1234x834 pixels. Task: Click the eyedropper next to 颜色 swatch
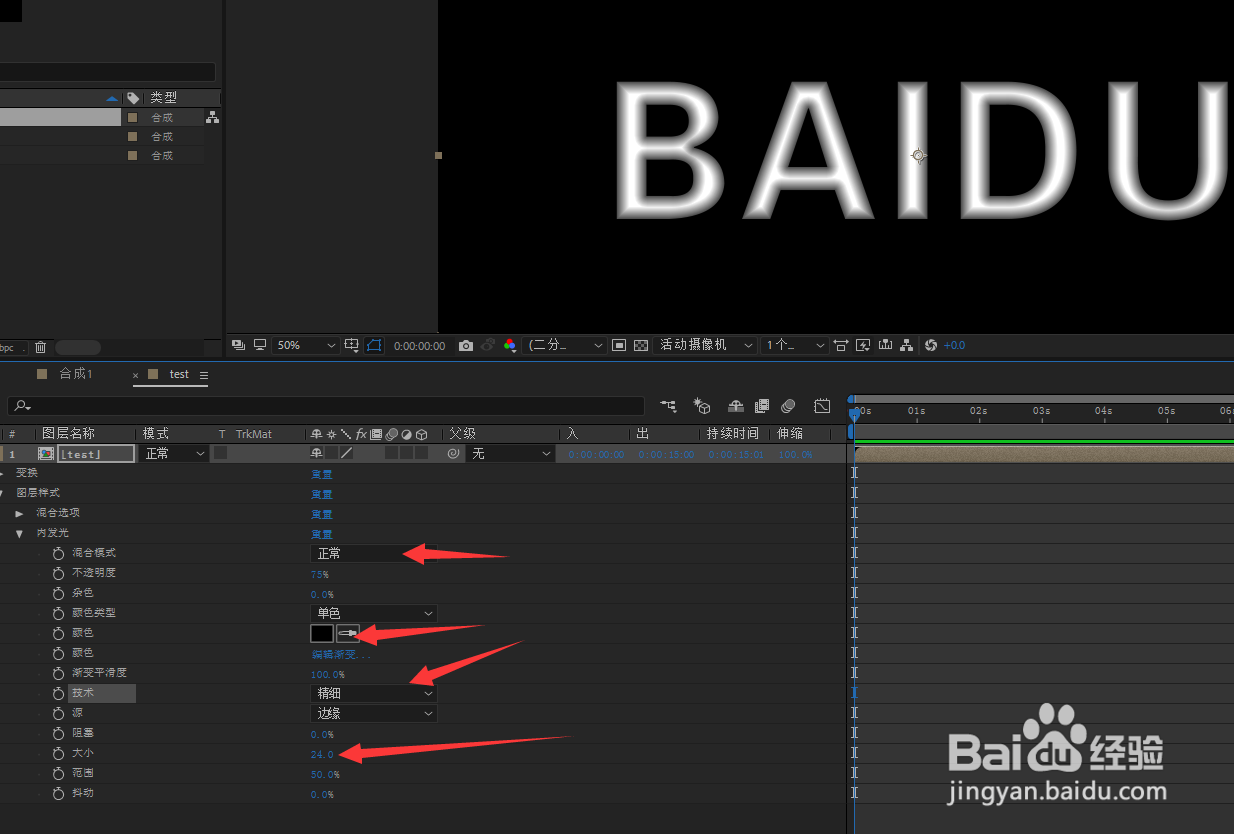click(348, 633)
